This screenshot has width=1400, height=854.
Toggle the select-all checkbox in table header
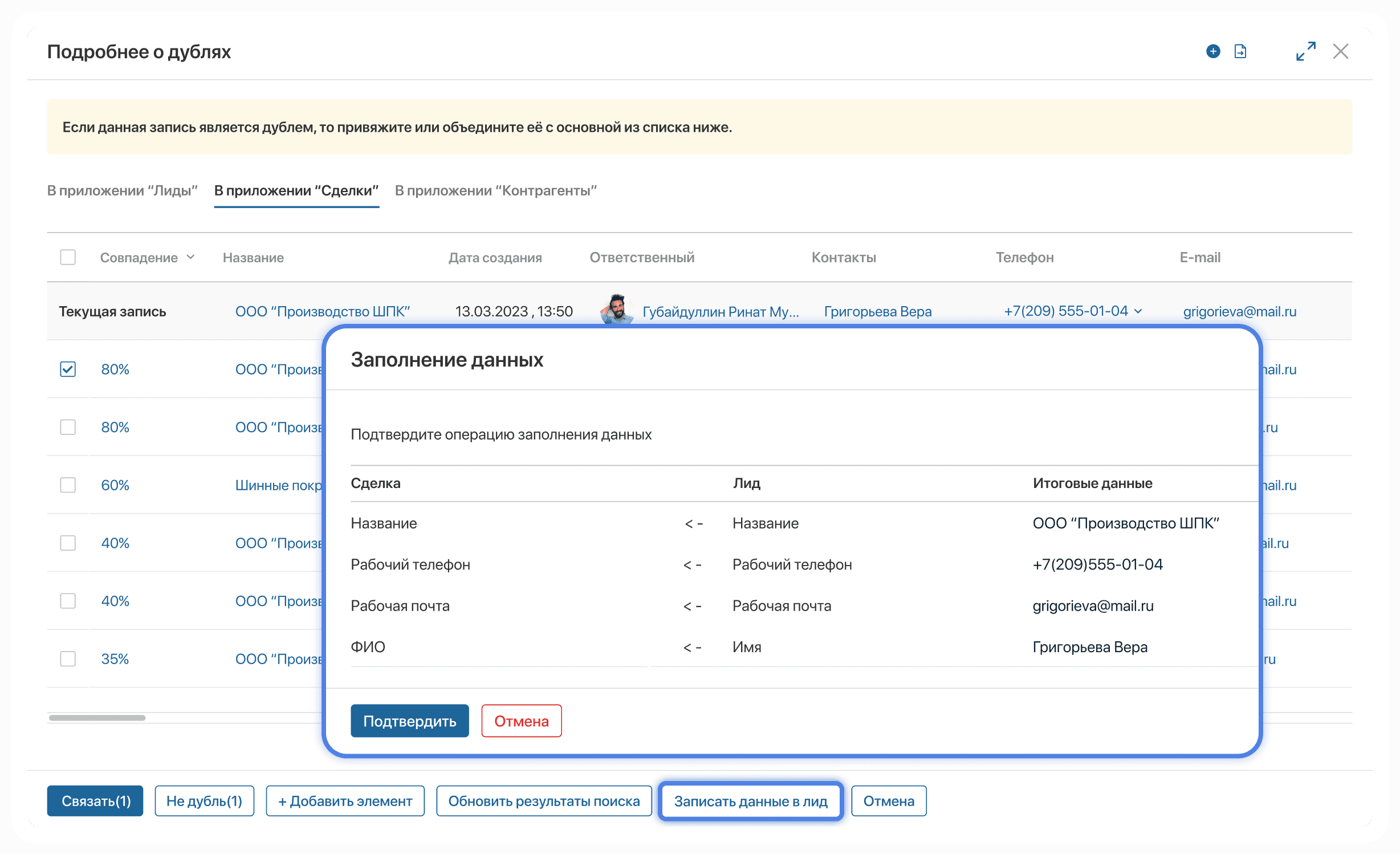pyautogui.click(x=68, y=257)
